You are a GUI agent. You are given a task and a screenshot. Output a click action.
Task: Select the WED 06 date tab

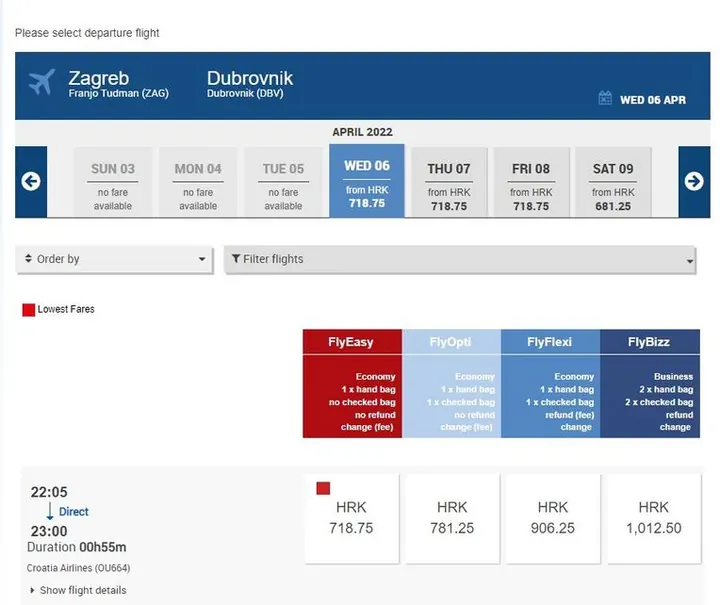point(367,181)
